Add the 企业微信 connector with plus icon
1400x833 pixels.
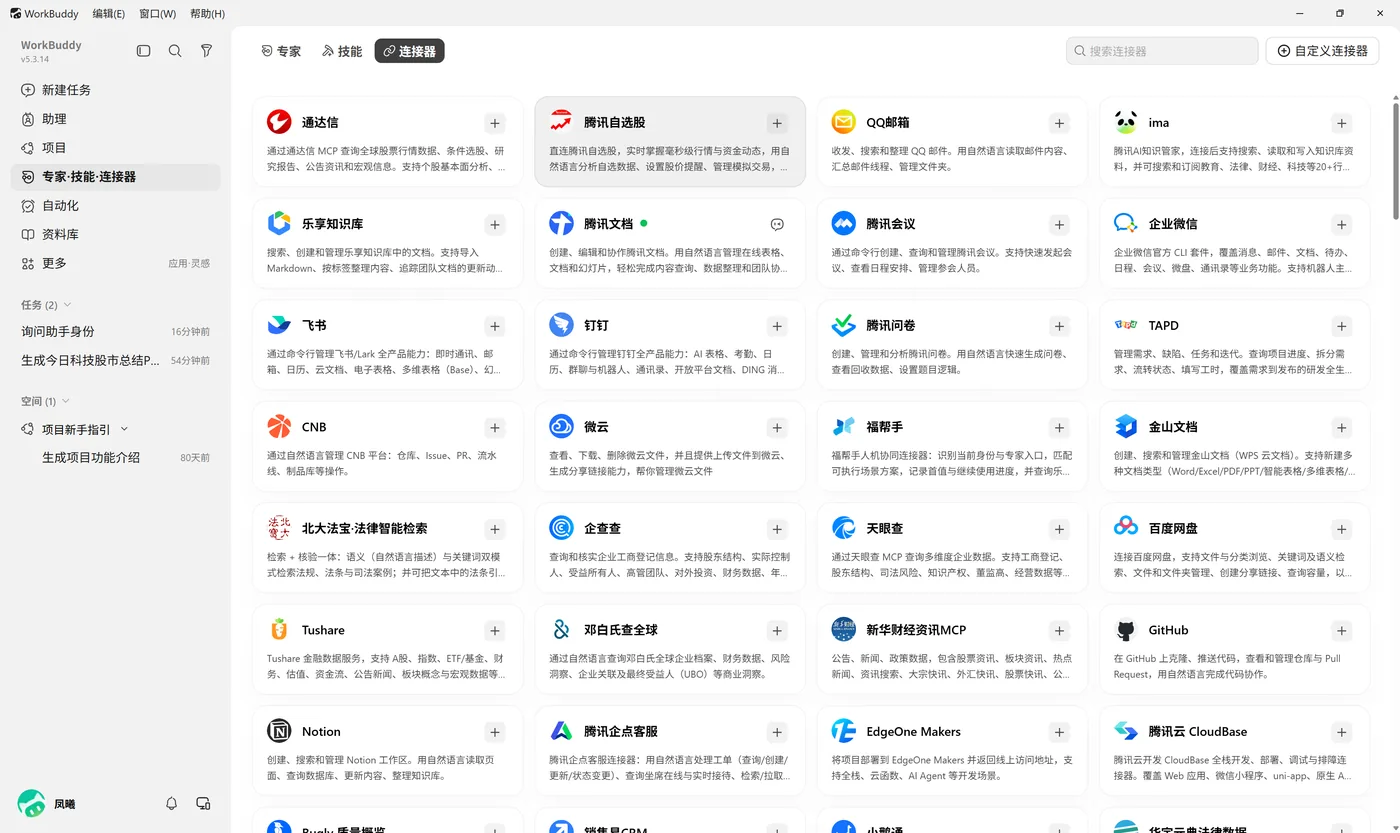(x=1342, y=225)
